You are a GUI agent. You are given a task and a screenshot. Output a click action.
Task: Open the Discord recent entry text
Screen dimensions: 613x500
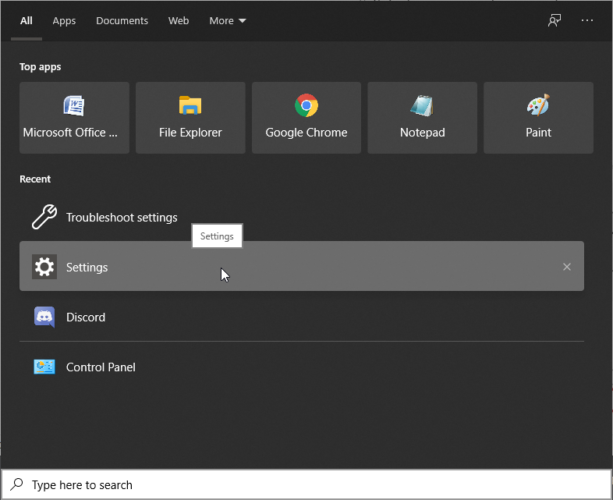click(x=86, y=317)
